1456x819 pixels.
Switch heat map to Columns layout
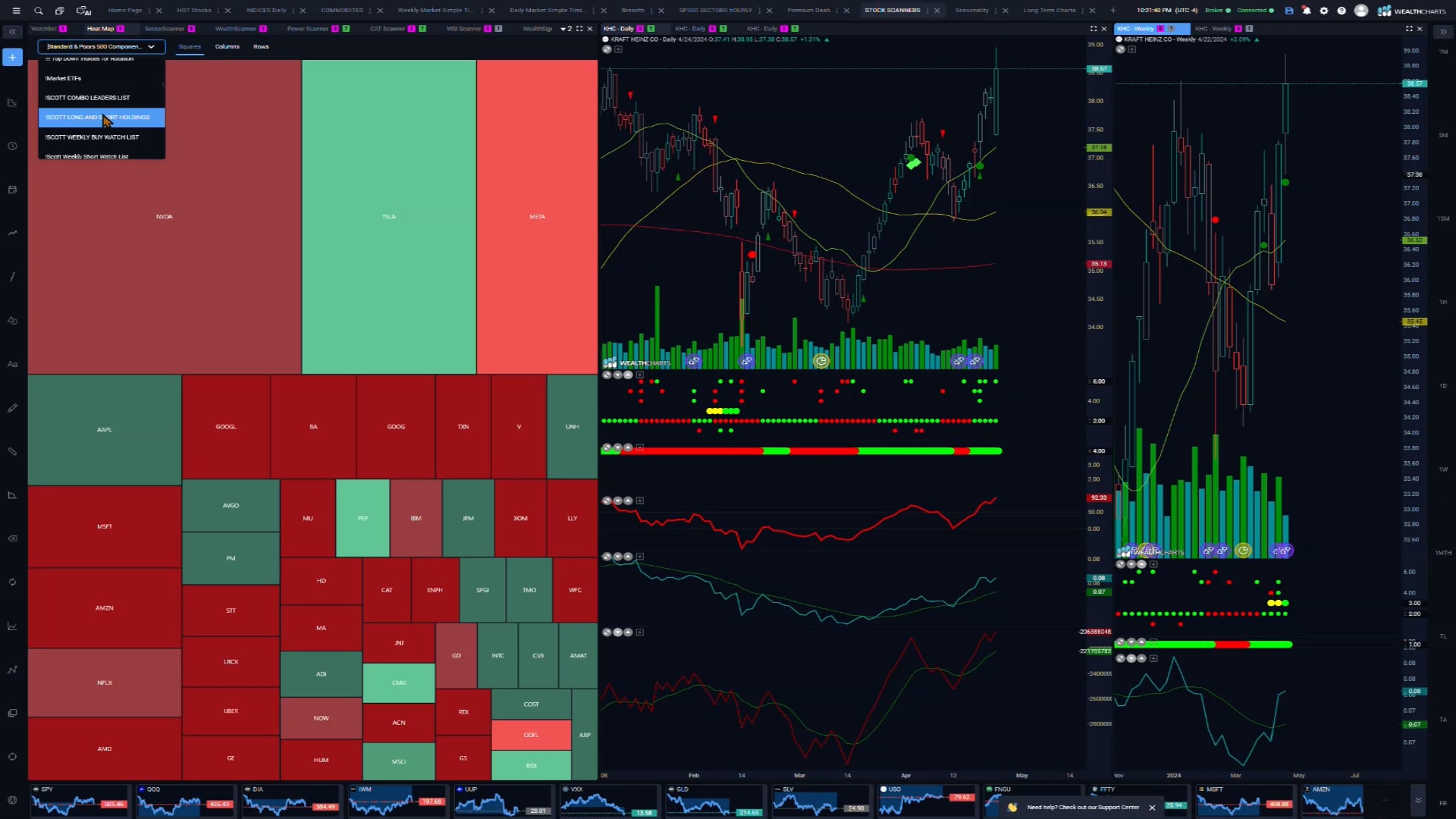click(x=227, y=47)
